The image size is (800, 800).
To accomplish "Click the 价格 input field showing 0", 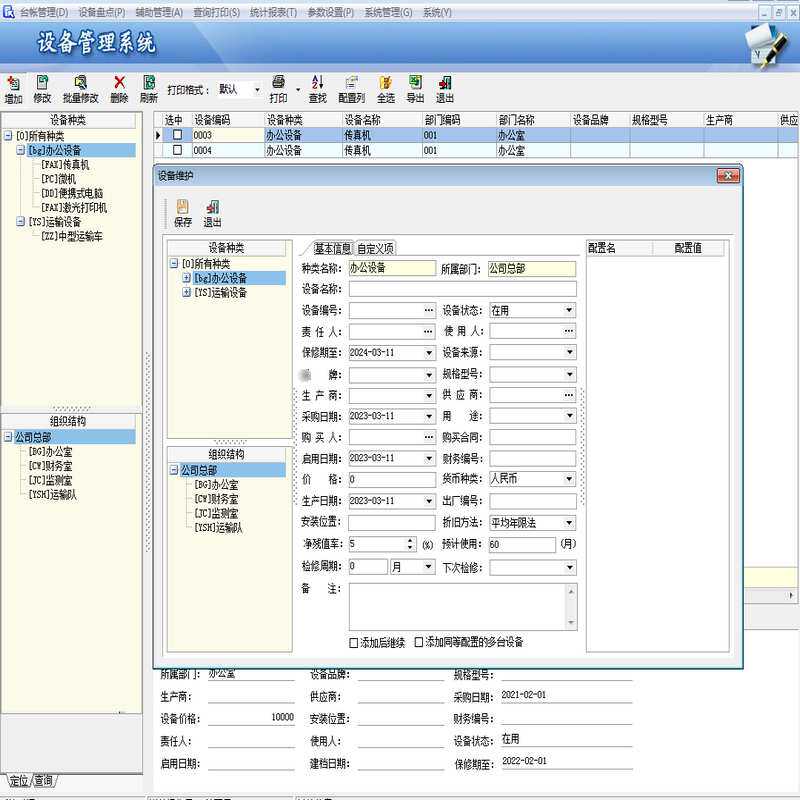I will (392, 480).
